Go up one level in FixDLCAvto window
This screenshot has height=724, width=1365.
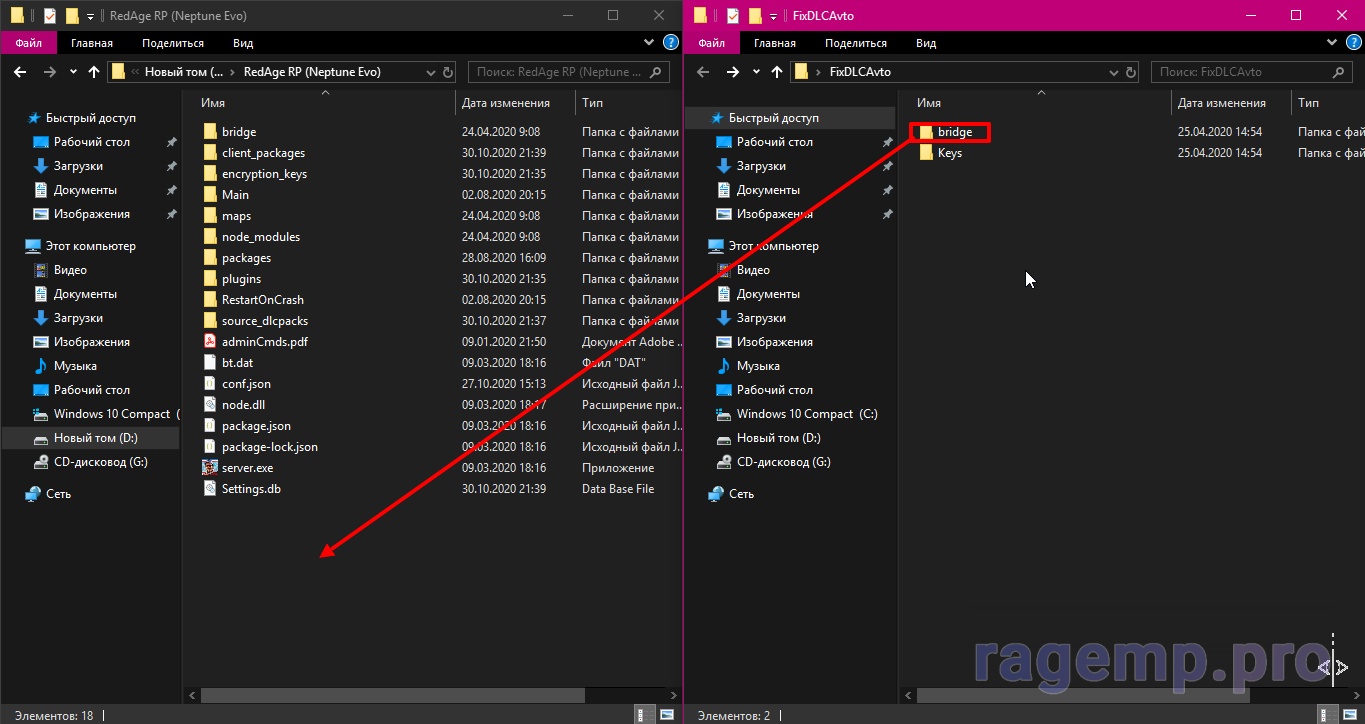coord(777,72)
